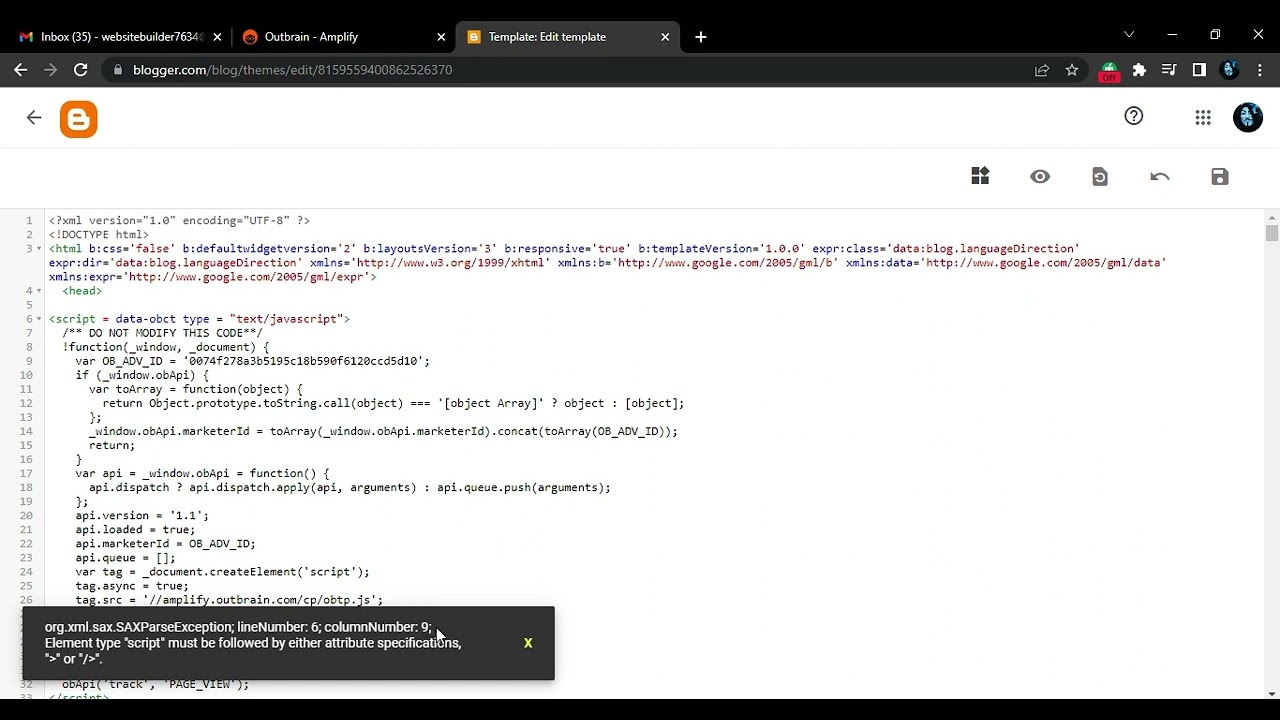Click the browser forward button
Screen dimensions: 1280x720
click(x=50, y=70)
